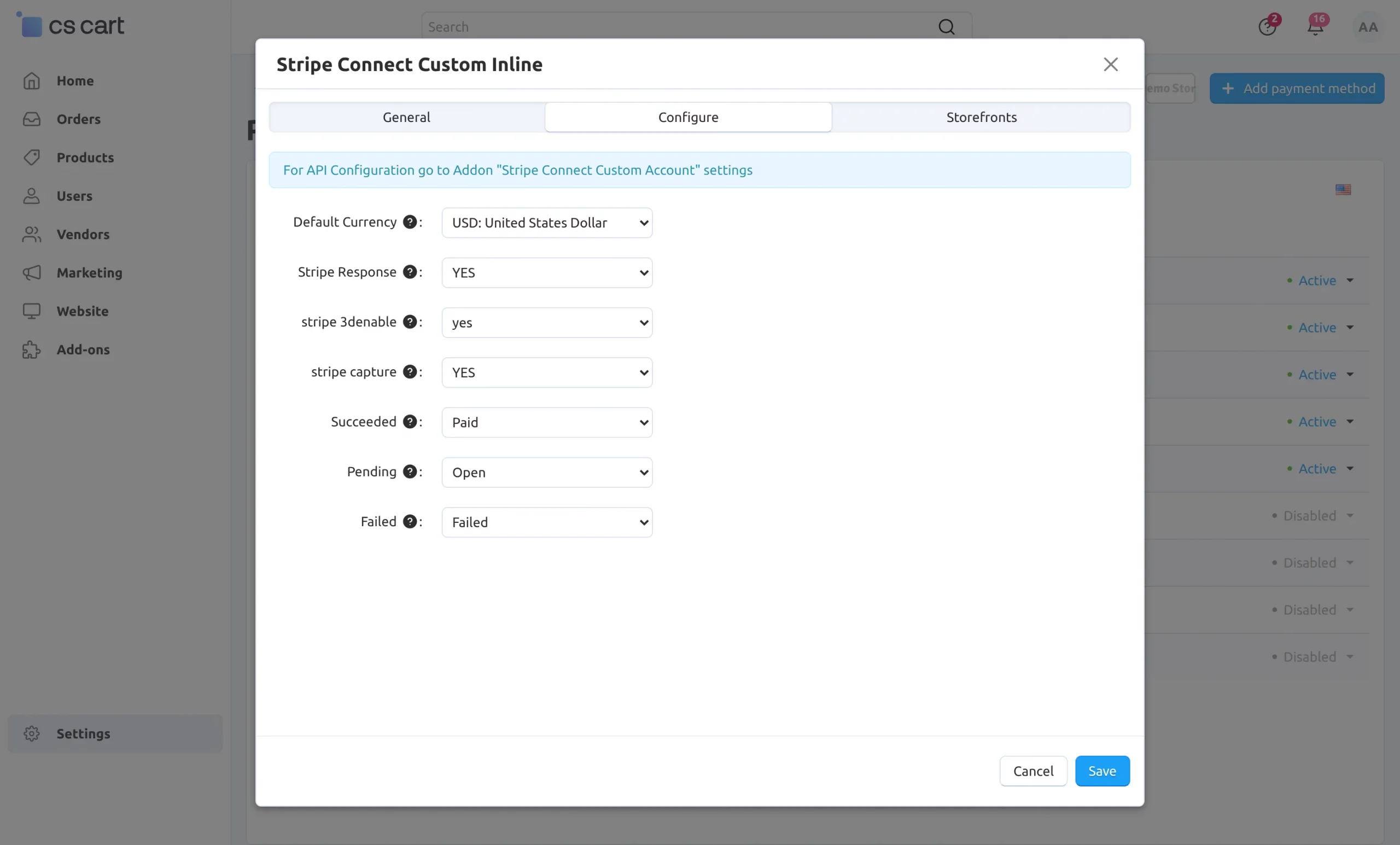Switch to the General tab
The height and width of the screenshot is (845, 1400).
pos(407,117)
